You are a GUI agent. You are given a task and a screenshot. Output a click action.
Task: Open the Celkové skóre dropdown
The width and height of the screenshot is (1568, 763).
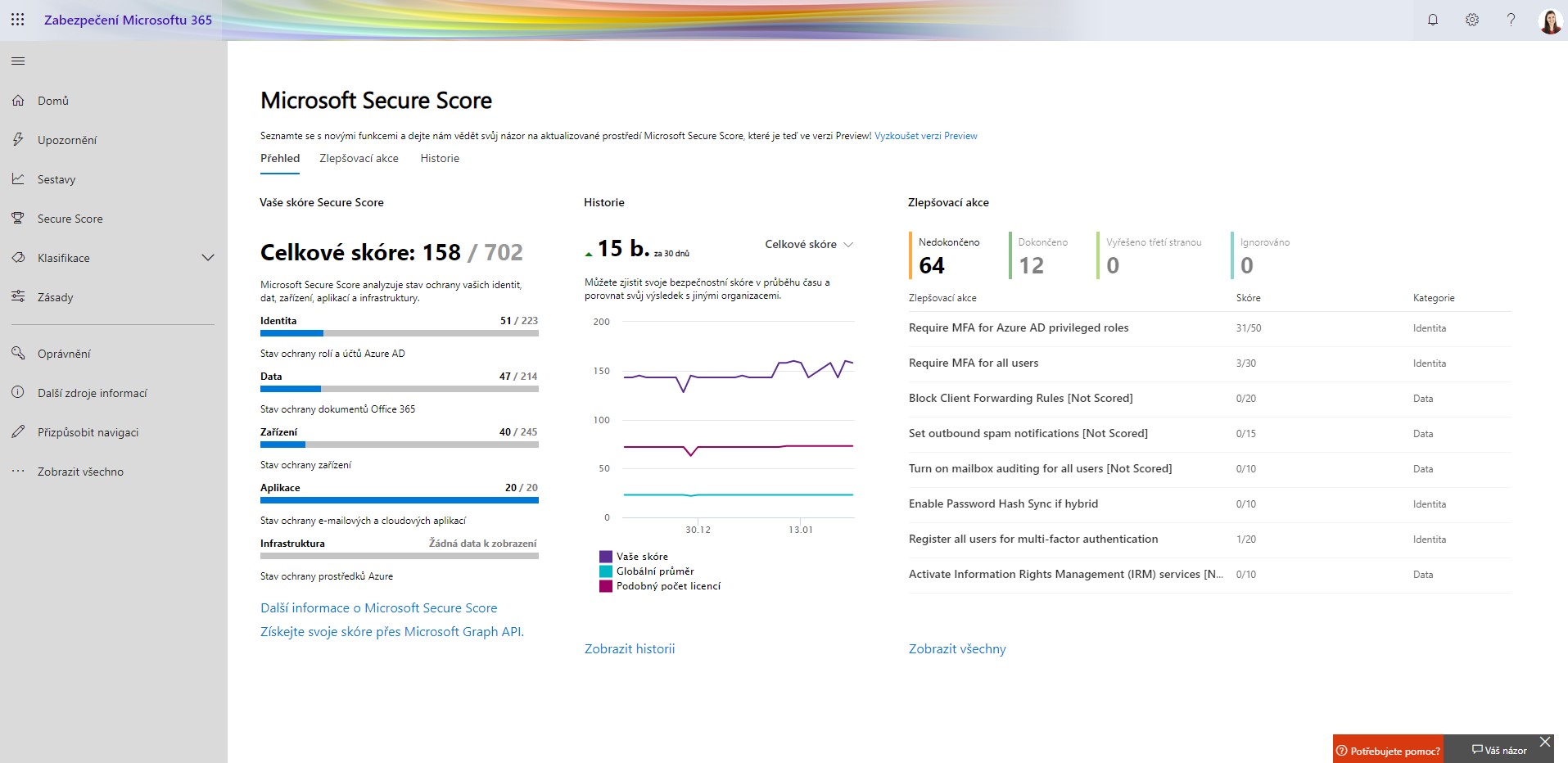tap(809, 244)
